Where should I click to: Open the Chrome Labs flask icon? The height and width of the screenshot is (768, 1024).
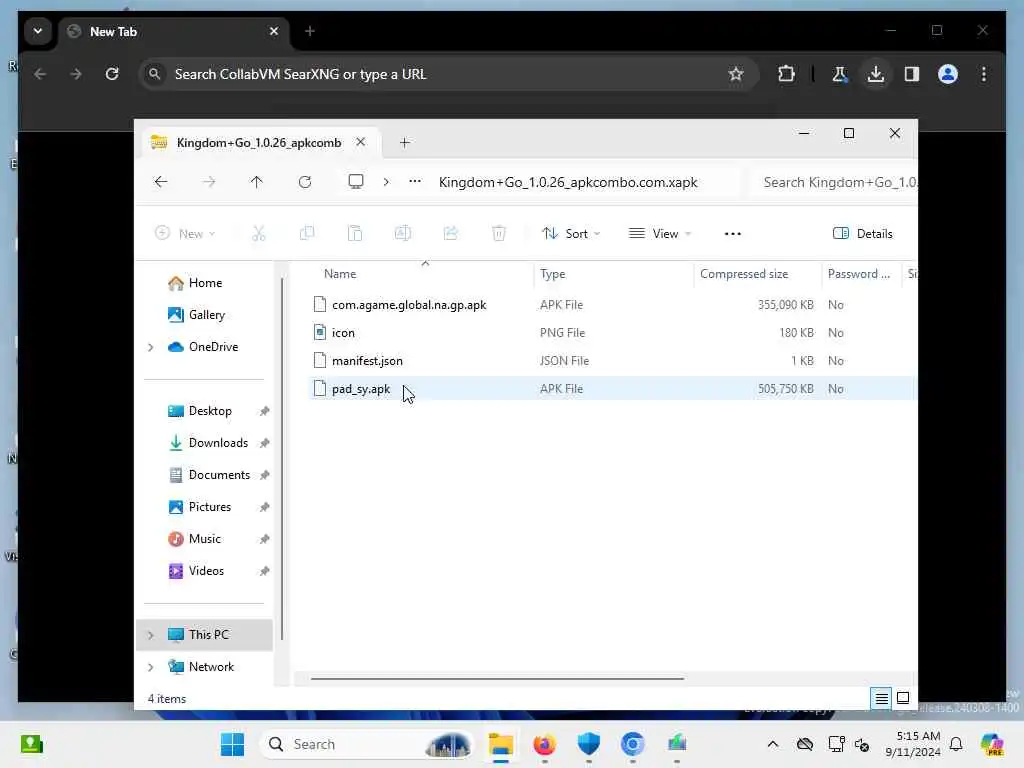839,74
